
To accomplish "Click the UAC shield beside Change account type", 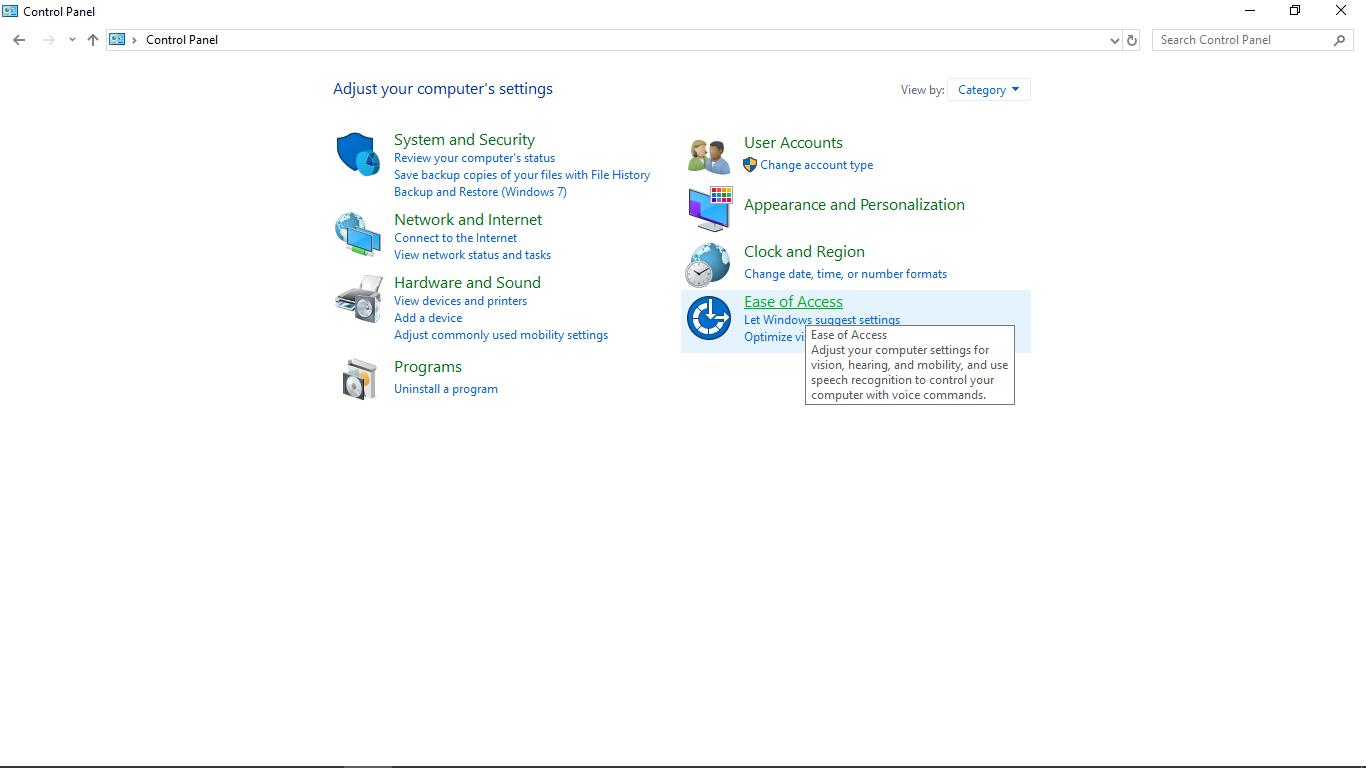I will tap(750, 165).
